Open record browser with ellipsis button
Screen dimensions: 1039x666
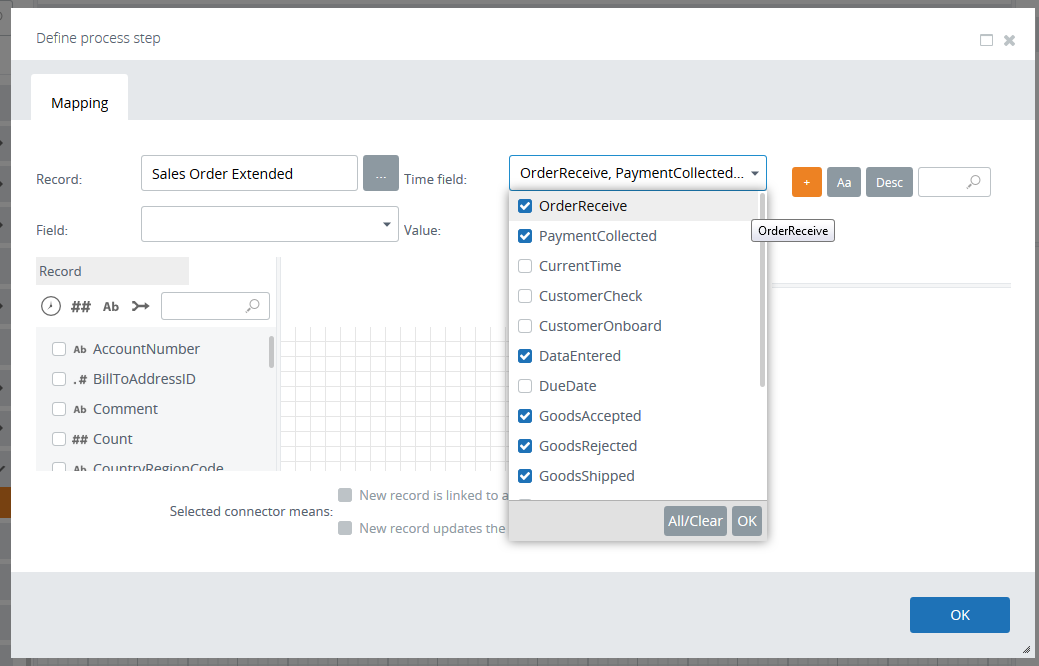(x=380, y=174)
